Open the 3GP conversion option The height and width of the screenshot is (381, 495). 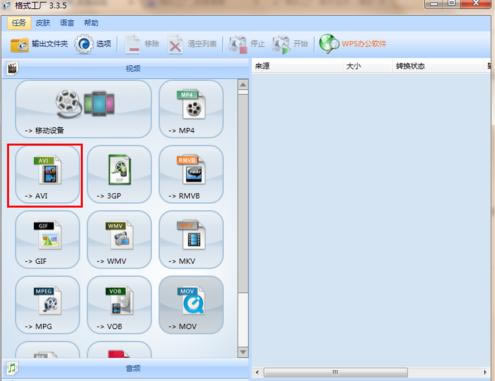pyautogui.click(x=119, y=175)
